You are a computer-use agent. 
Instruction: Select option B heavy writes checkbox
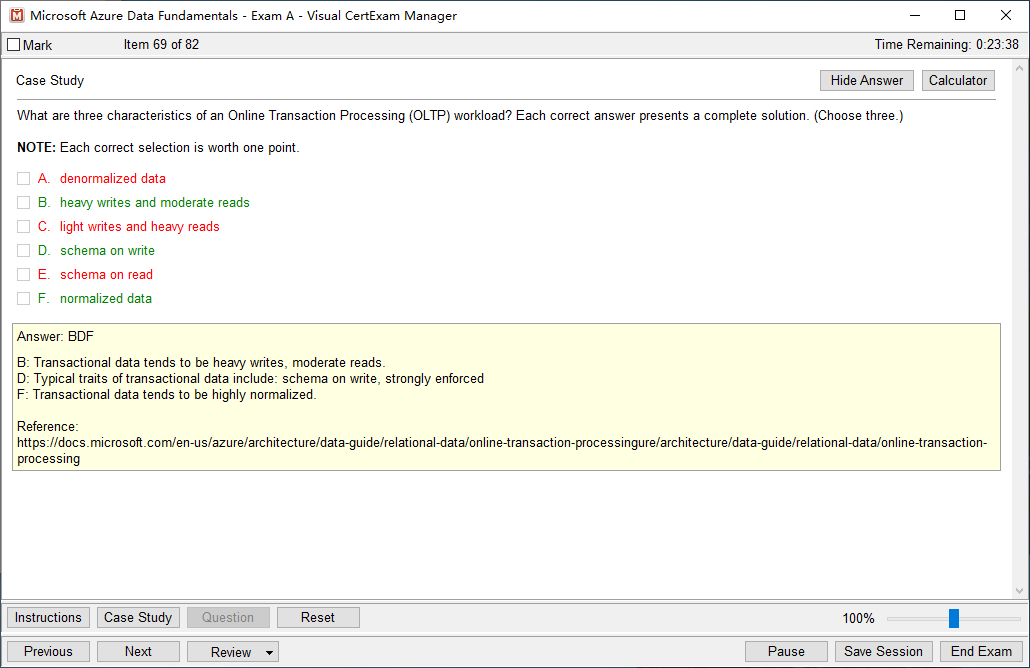click(24, 203)
